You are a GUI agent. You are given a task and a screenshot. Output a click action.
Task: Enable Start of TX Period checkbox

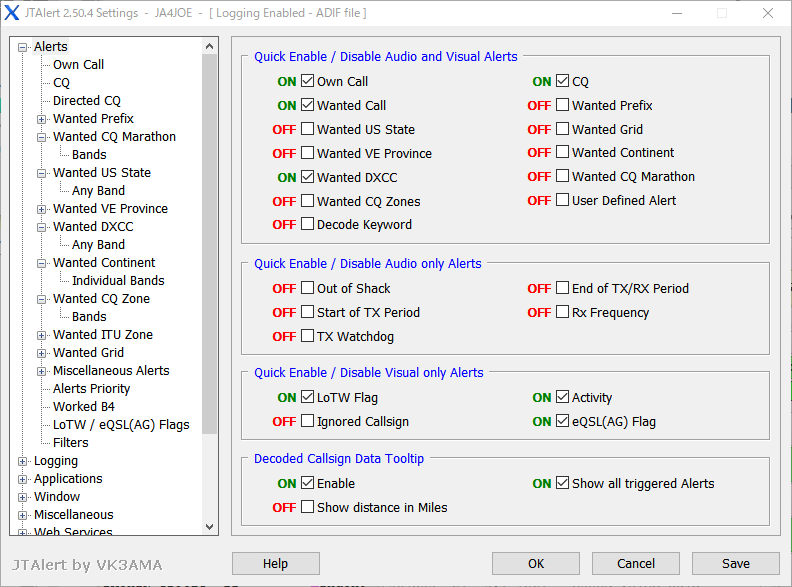pyautogui.click(x=307, y=312)
